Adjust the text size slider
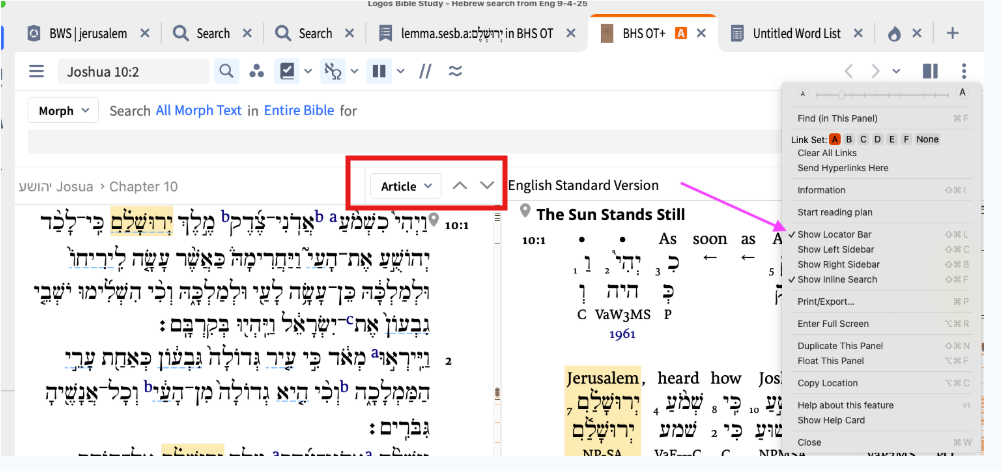1002x471 pixels. [882, 95]
